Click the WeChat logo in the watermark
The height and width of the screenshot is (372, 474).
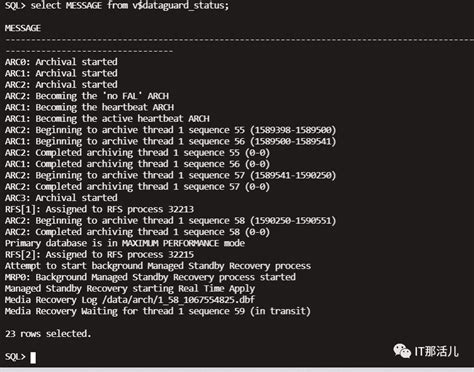[x=402, y=351]
